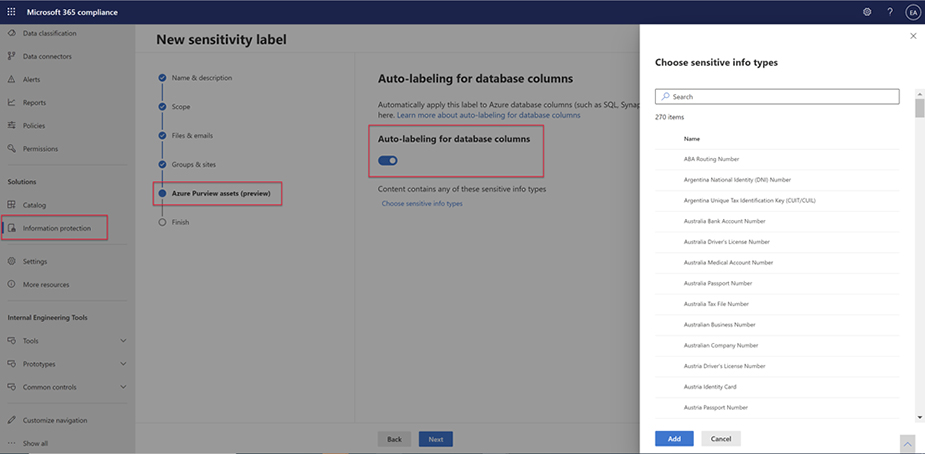This screenshot has width=925, height=454.
Task: Expand the Common controls chevron
Action: 123,387
